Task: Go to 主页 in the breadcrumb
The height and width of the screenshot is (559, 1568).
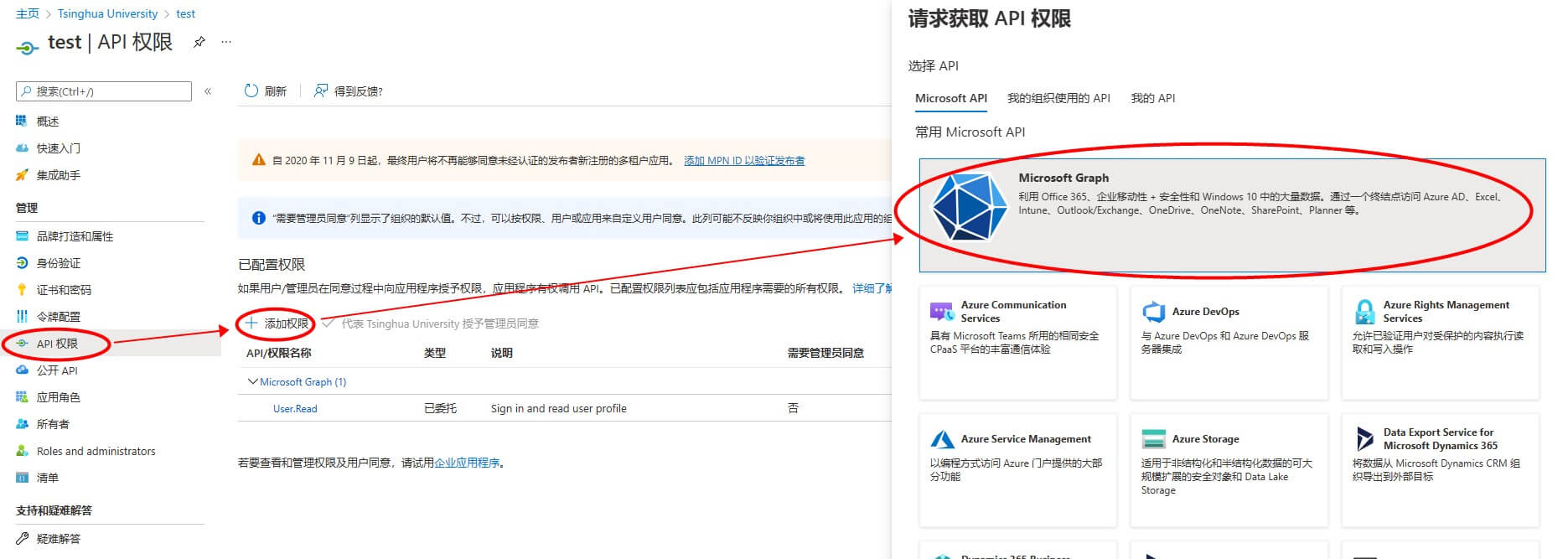Action: (28, 13)
